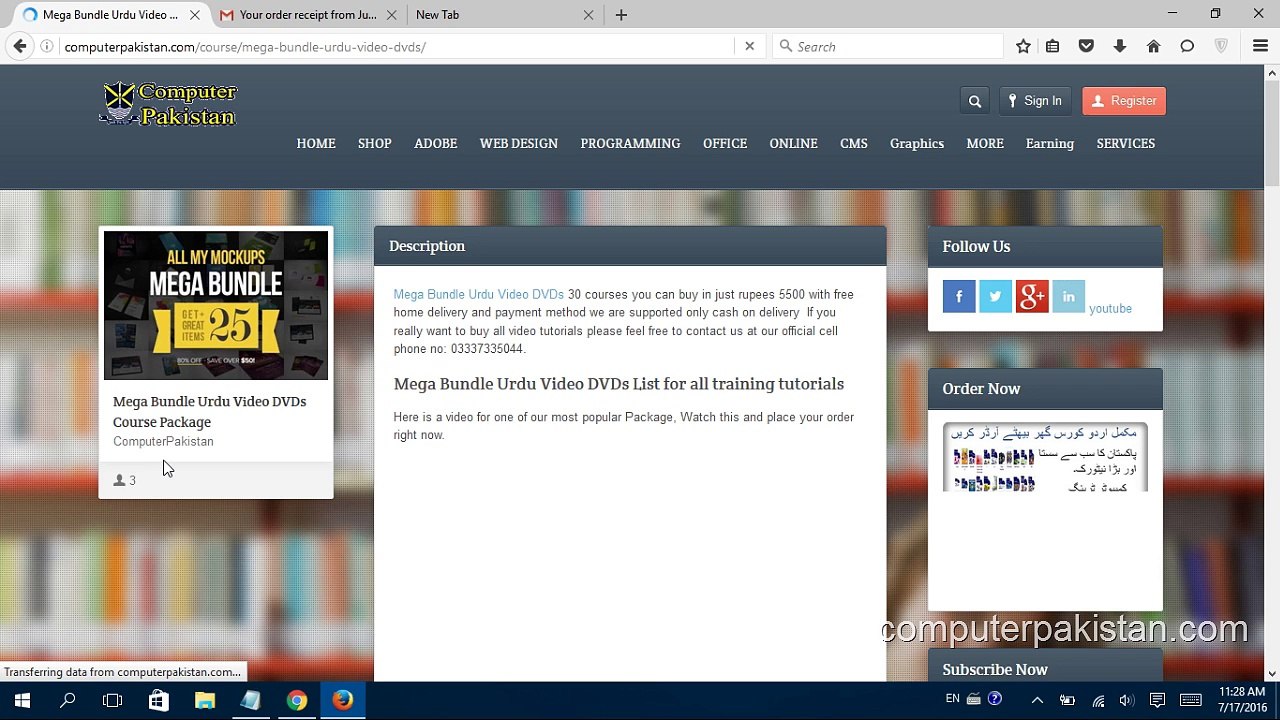
Task: Open File Explorer from taskbar
Action: click(x=205, y=700)
